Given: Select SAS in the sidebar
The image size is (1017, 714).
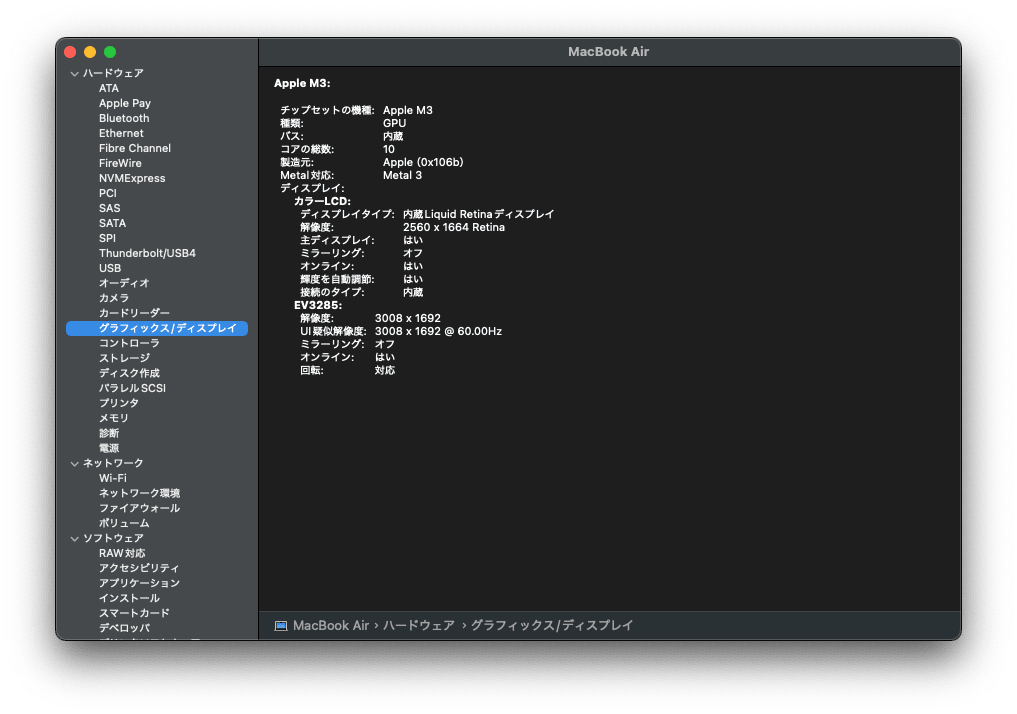Looking at the screenshot, I should (x=110, y=208).
